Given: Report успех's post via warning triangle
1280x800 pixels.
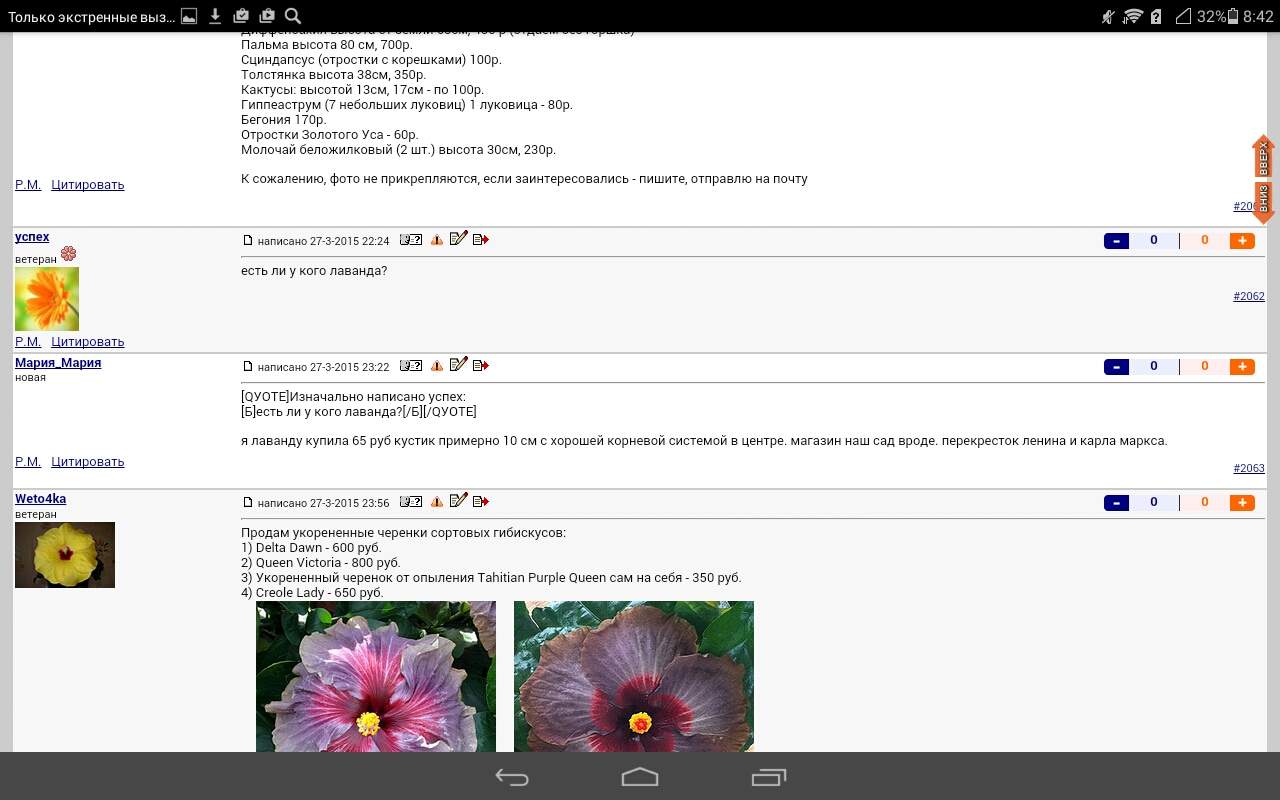Looking at the screenshot, I should 437,240.
